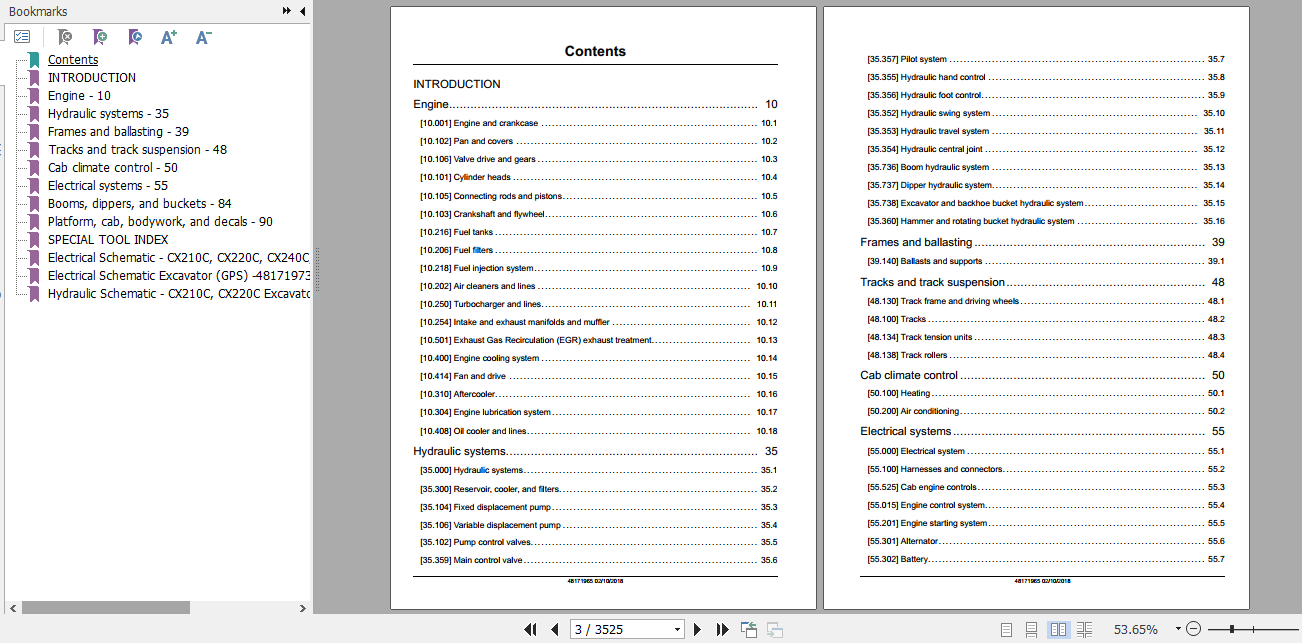
Task: Expand the Bookmarks panel with double arrow
Action: tap(287, 11)
